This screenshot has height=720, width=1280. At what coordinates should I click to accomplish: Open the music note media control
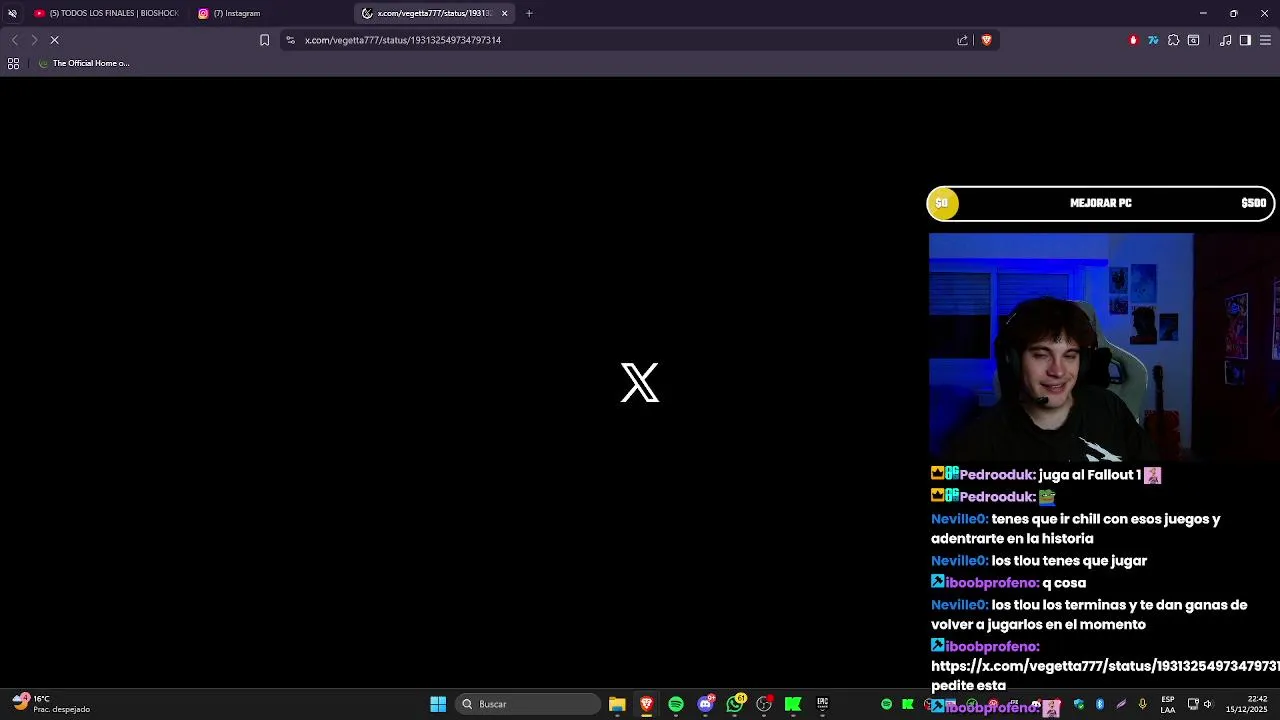coord(1225,40)
